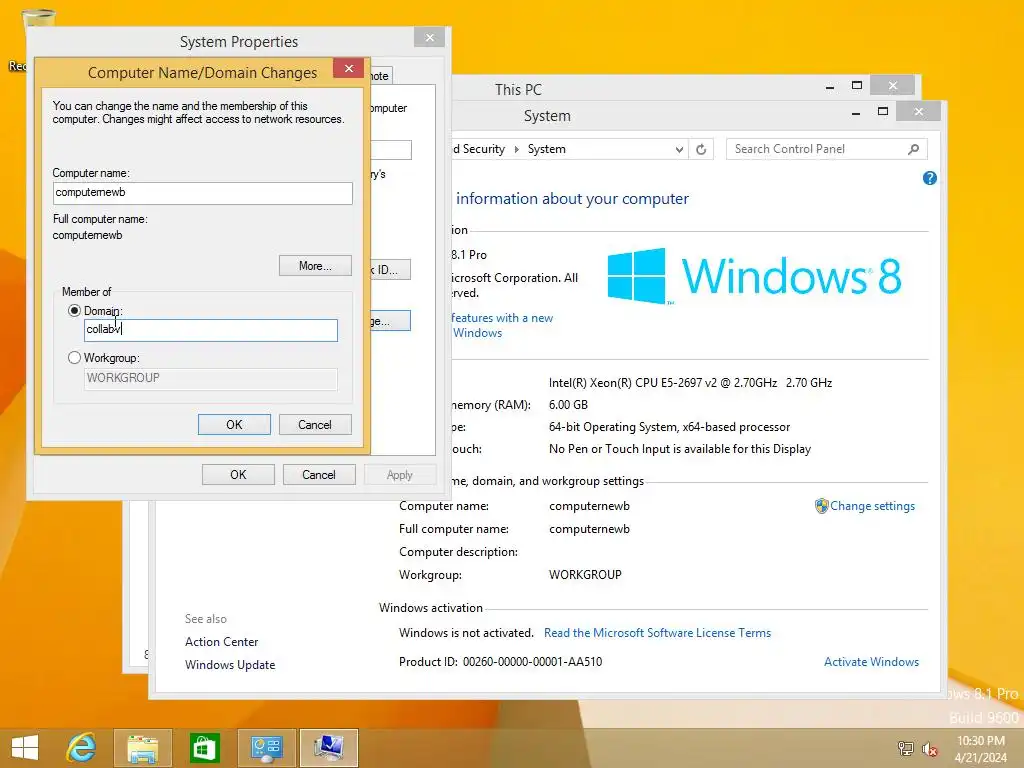The image size is (1024, 768).
Task: Click the Windows 8 logo
Action: 754,276
